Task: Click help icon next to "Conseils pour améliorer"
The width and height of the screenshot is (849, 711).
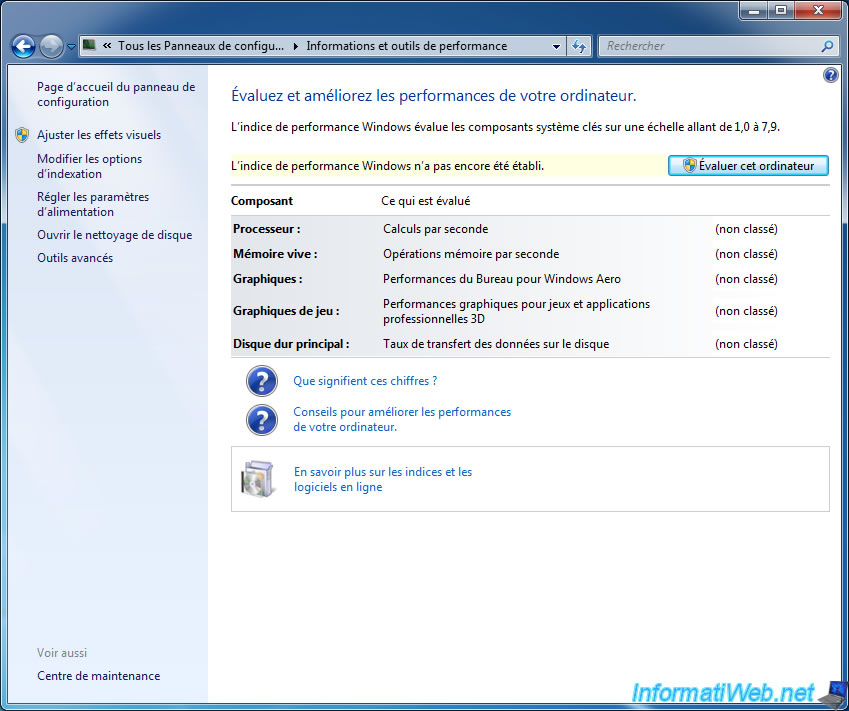Action: (261, 419)
